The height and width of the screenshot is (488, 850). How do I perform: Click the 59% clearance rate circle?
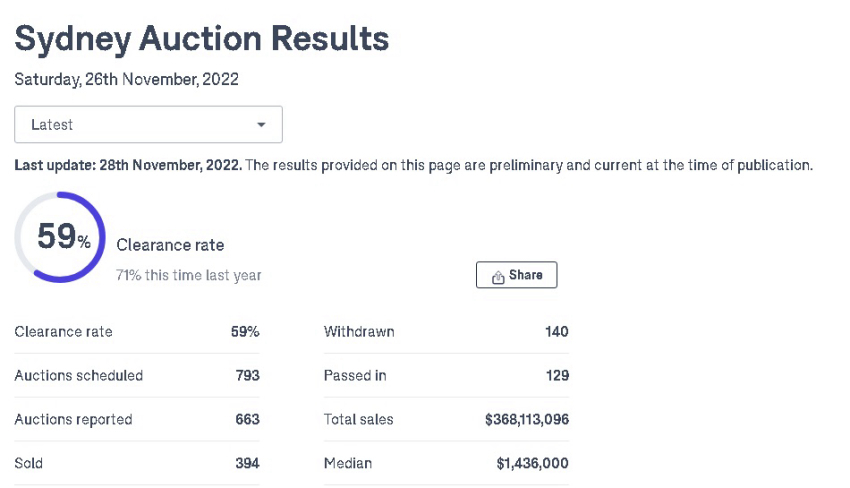[60, 237]
